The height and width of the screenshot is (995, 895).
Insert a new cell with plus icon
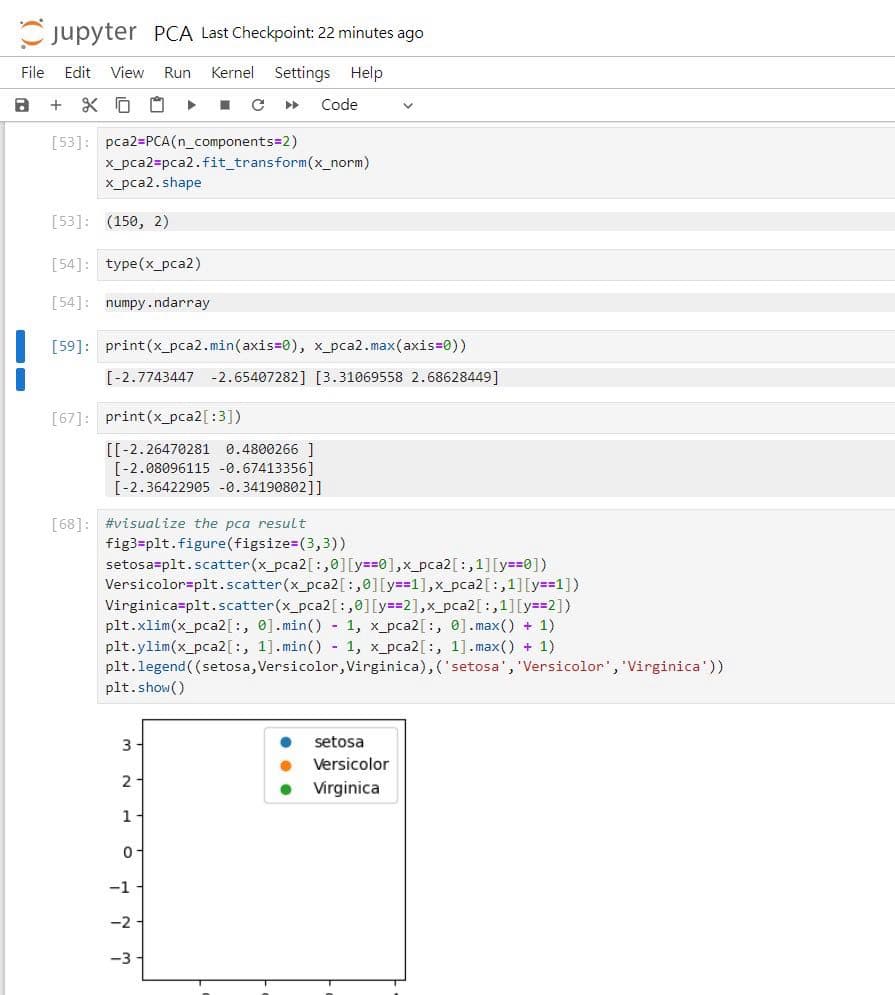click(x=56, y=105)
